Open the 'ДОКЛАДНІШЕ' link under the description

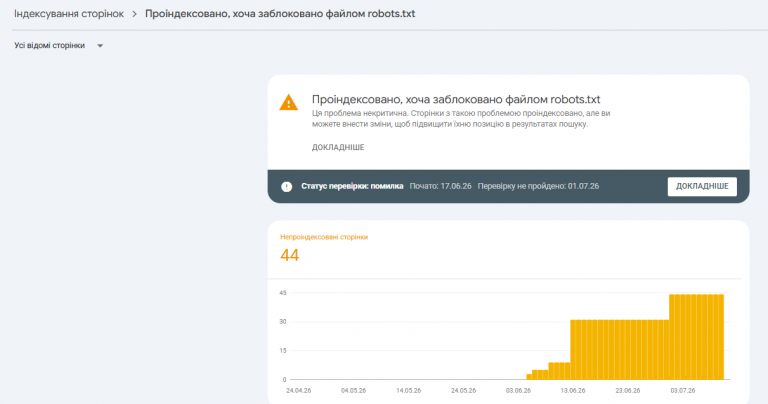click(338, 147)
